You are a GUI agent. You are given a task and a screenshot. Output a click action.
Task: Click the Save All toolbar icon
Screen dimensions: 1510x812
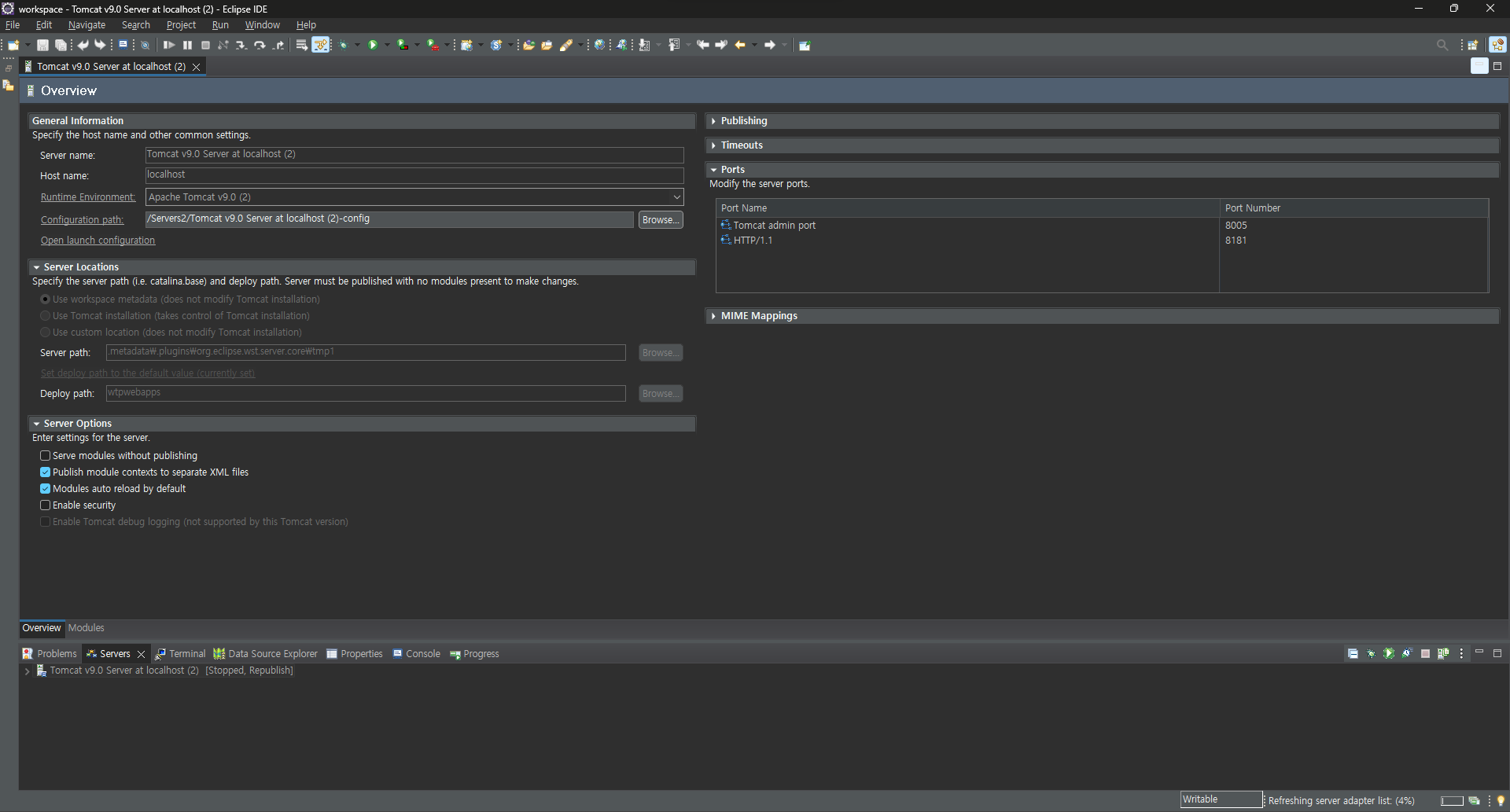pos(61,45)
